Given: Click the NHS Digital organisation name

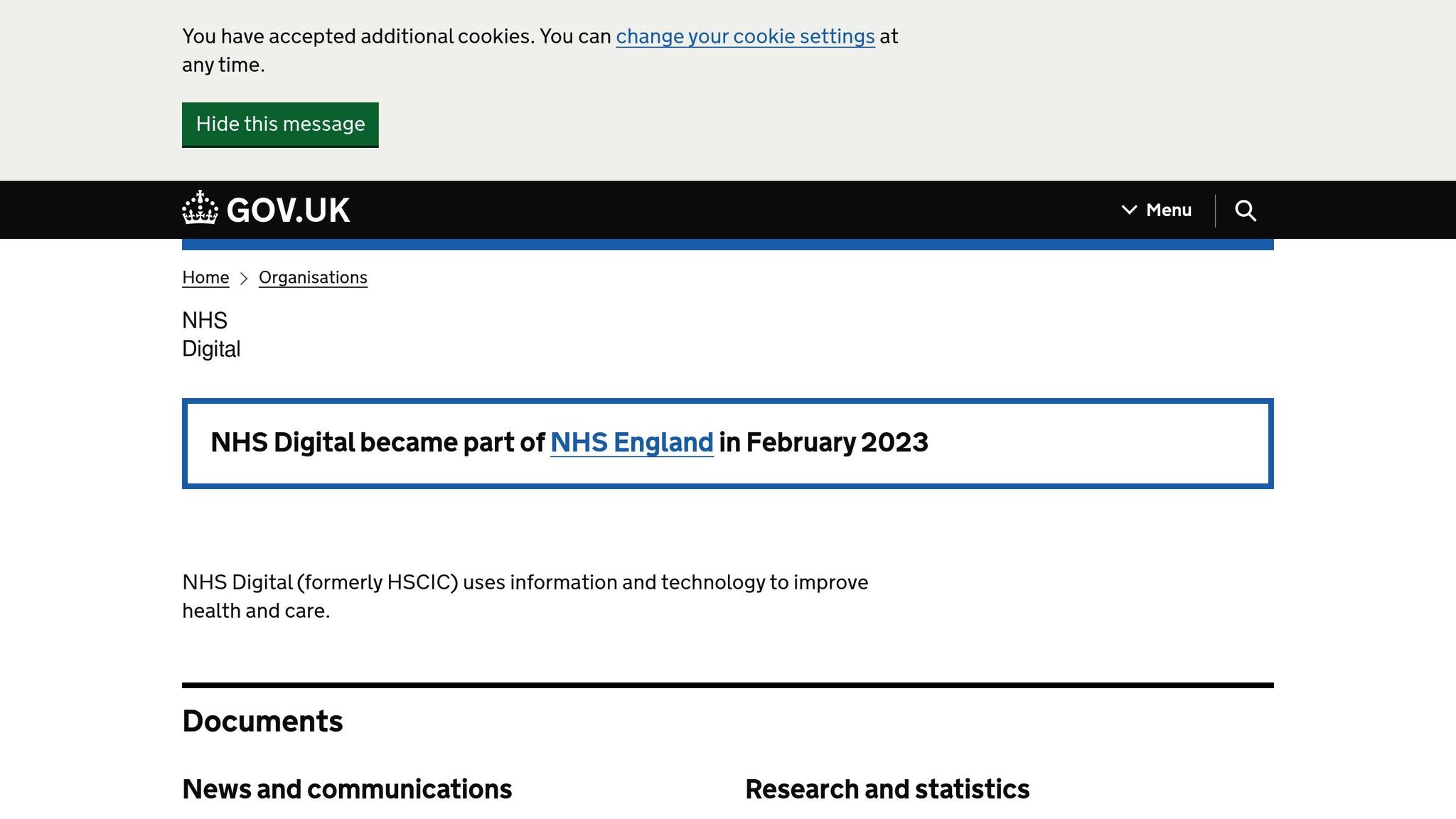Looking at the screenshot, I should pyautogui.click(x=211, y=335).
